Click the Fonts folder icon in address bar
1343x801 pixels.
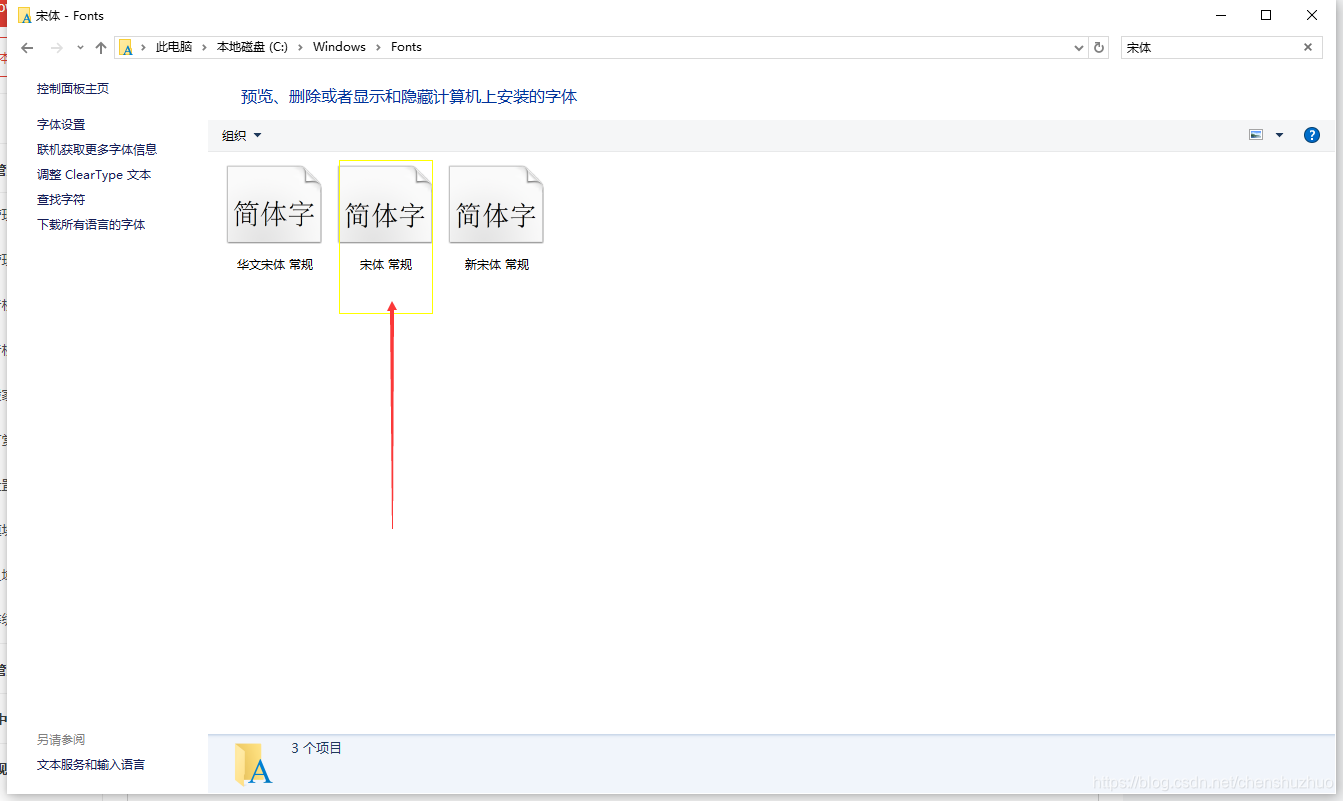(x=126, y=48)
